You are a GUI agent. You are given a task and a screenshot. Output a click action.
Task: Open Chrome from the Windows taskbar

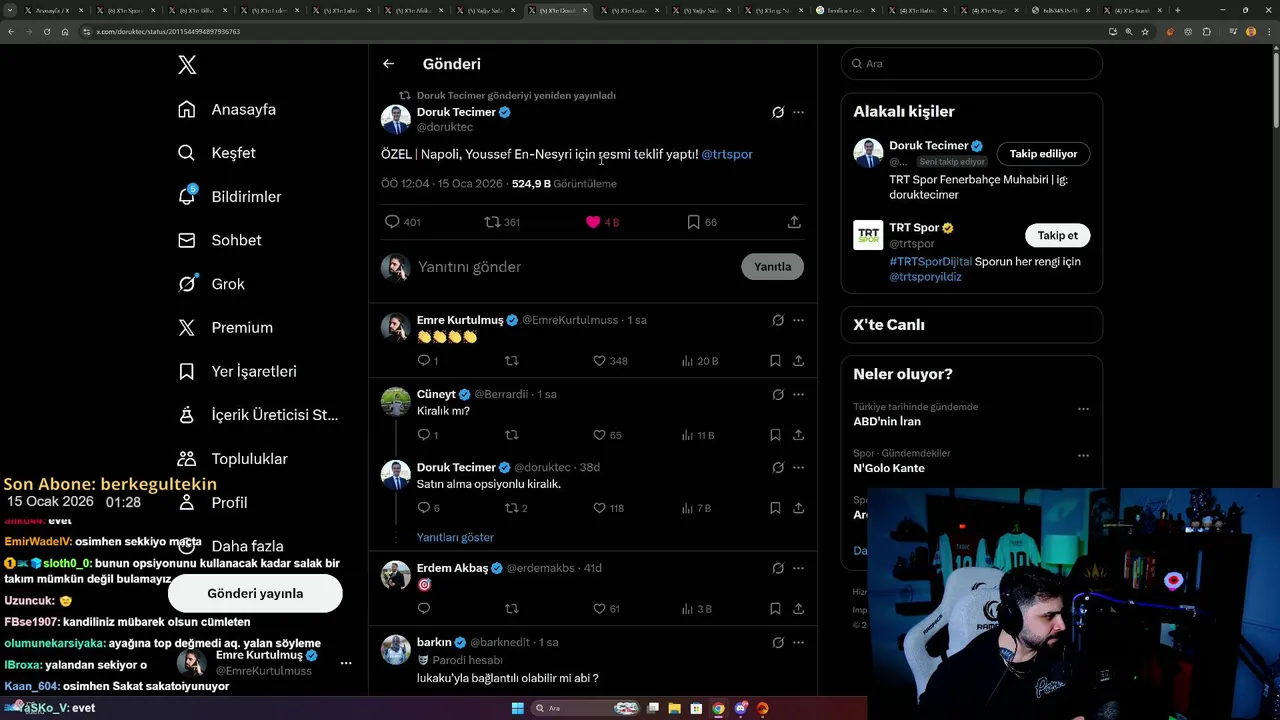718,708
